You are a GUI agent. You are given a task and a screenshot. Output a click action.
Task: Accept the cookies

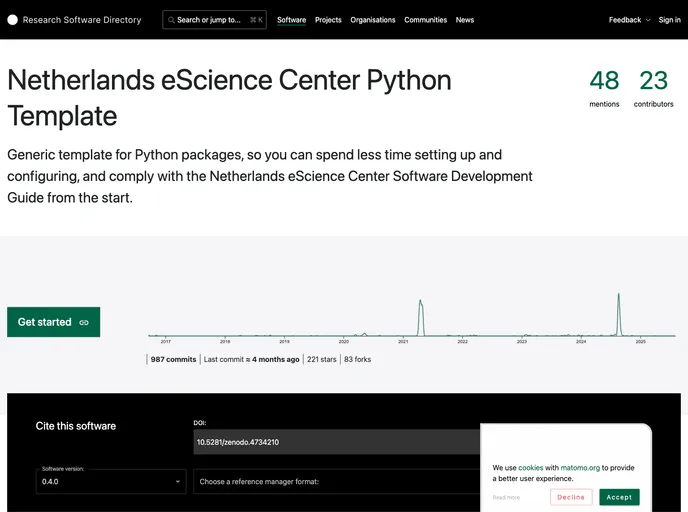[619, 497]
